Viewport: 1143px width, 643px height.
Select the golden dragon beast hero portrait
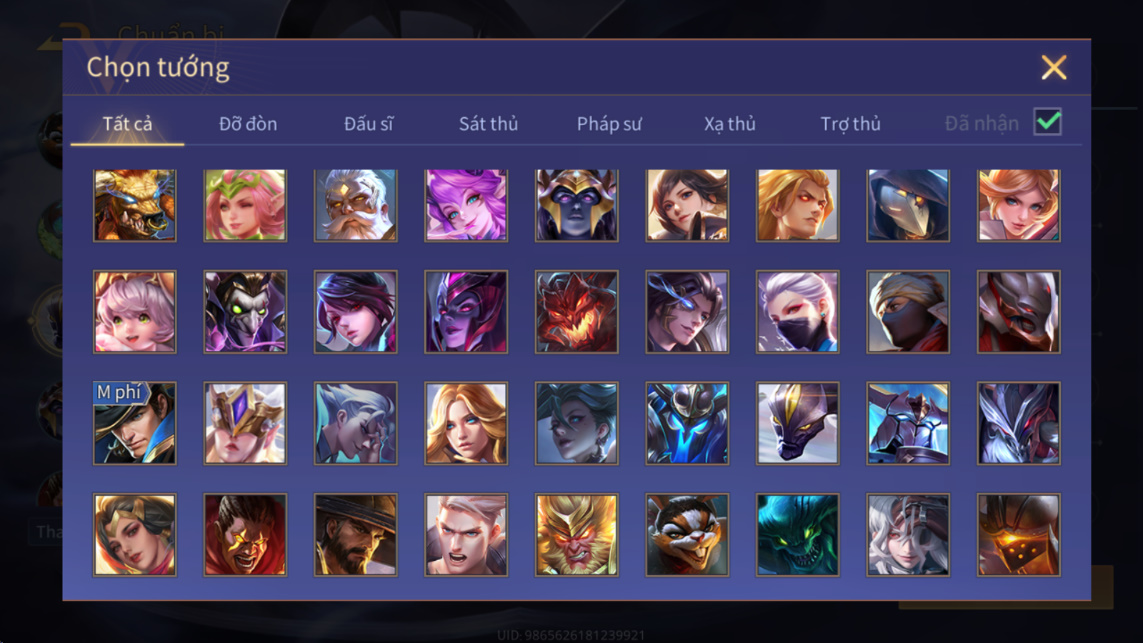[135, 206]
